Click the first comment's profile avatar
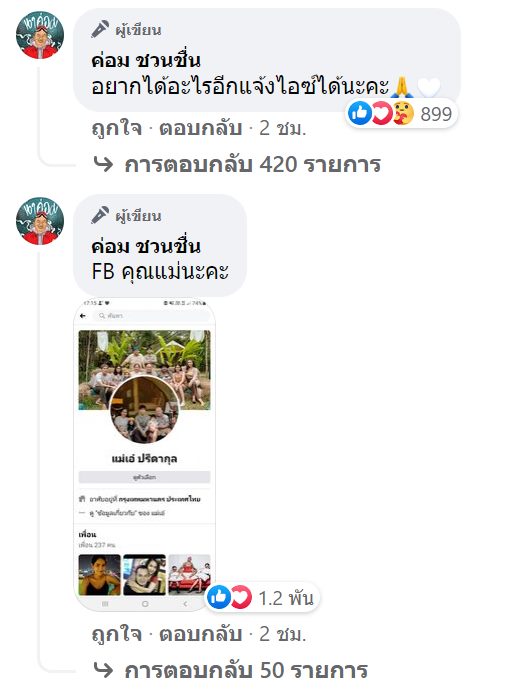 tap(40, 35)
